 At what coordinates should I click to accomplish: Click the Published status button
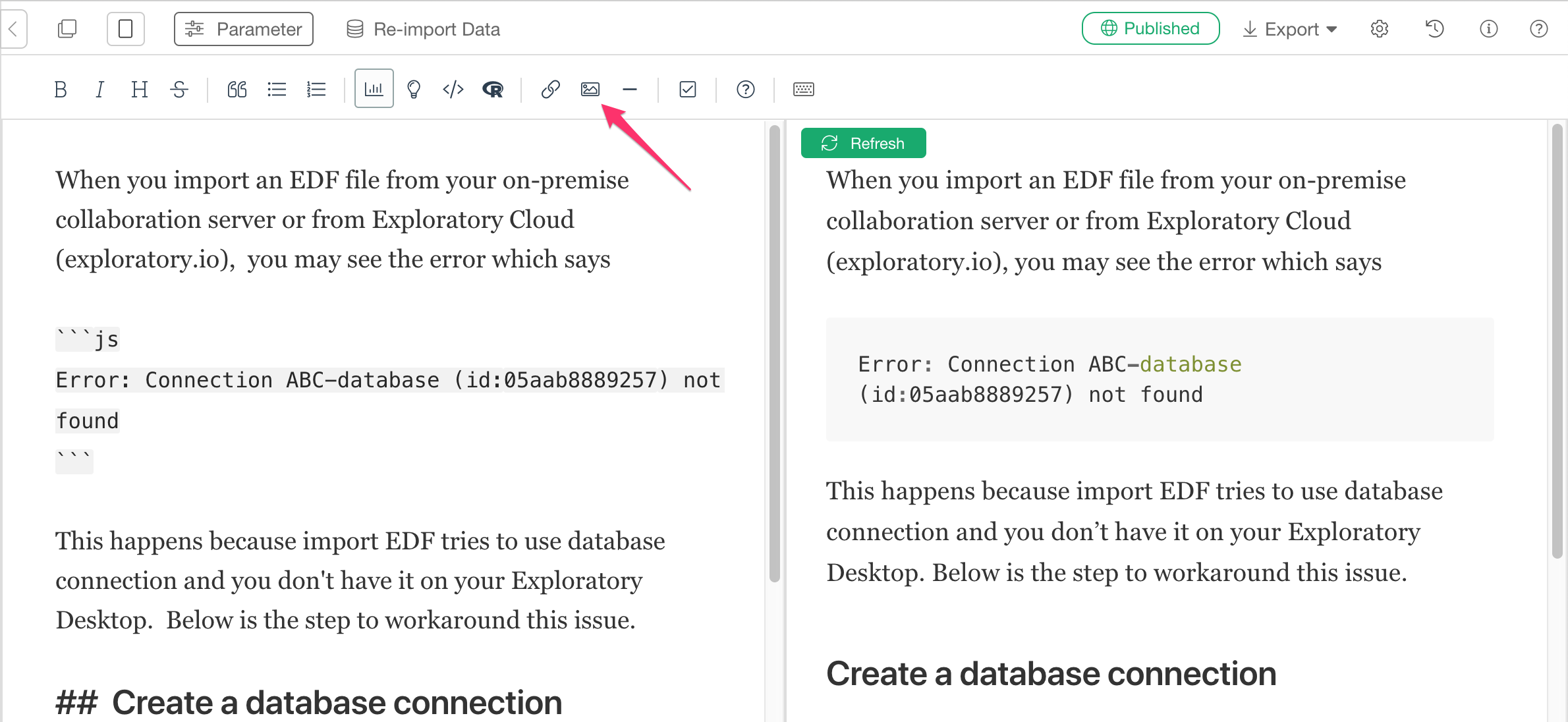click(x=1150, y=28)
